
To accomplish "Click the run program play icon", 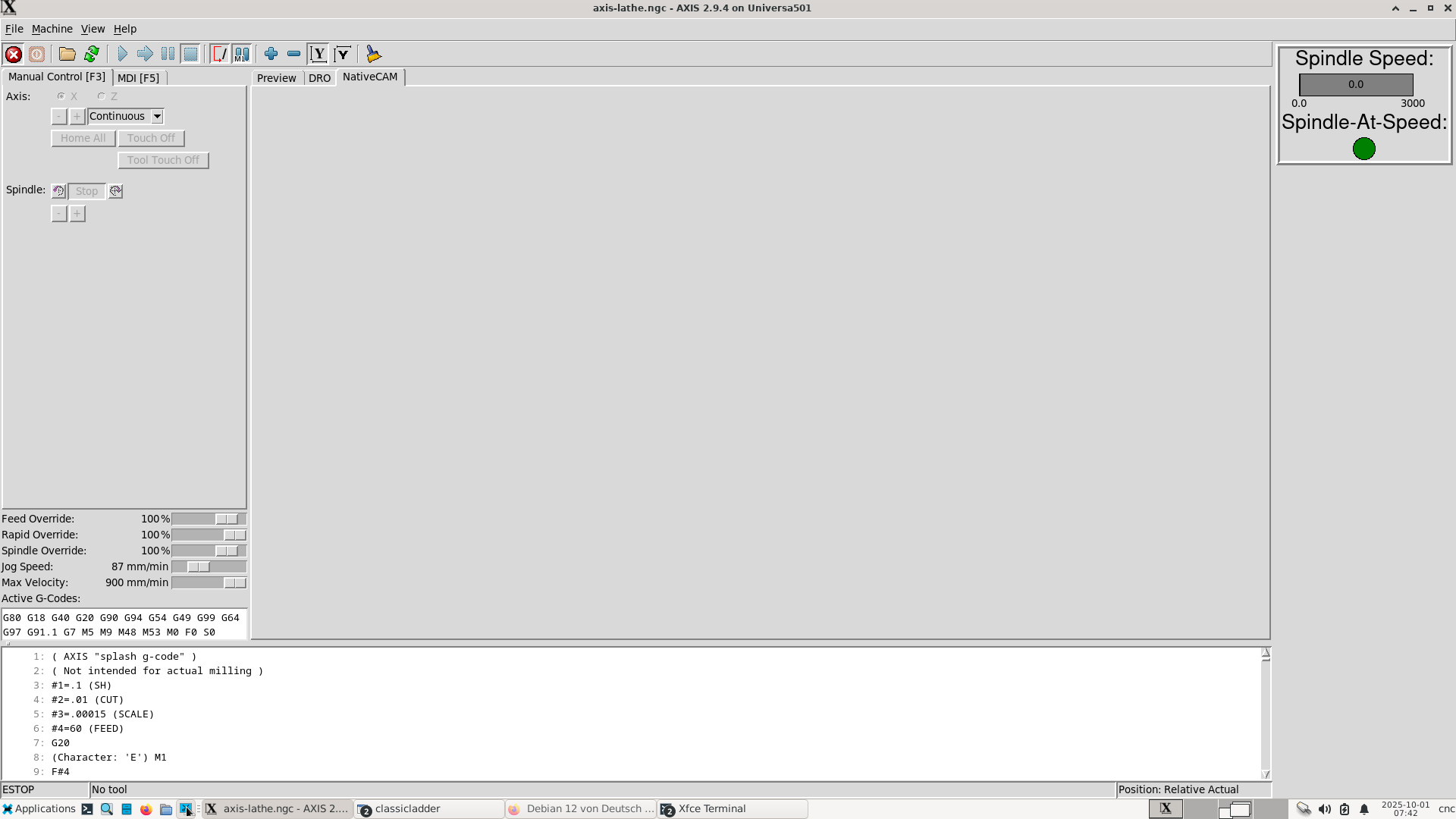I will point(122,54).
